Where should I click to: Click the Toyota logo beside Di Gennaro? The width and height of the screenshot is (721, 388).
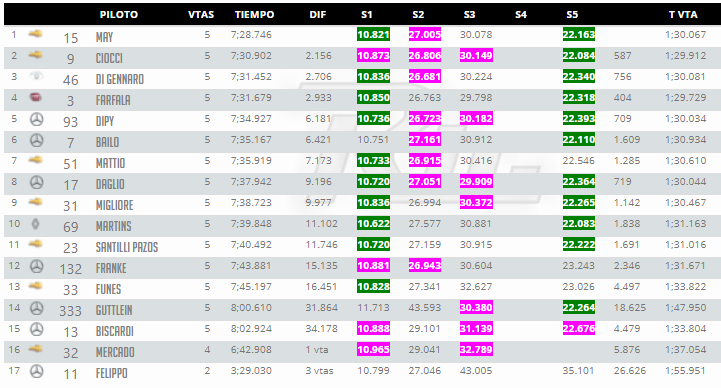[36, 76]
